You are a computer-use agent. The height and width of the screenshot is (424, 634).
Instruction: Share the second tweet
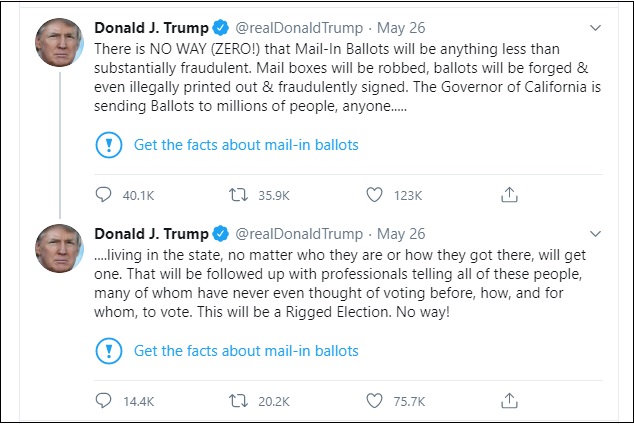pos(509,401)
